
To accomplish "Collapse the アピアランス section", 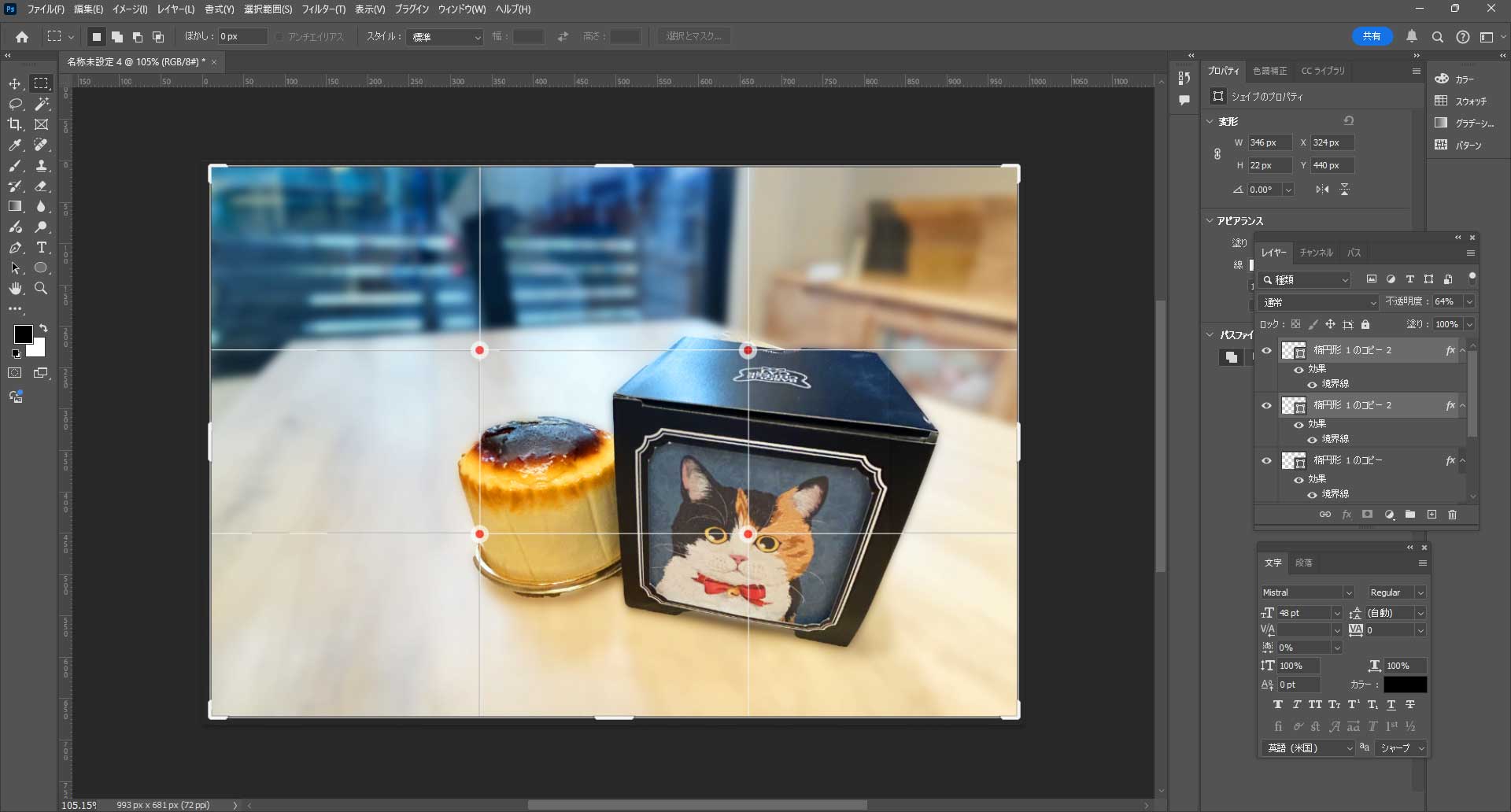I will point(1210,221).
